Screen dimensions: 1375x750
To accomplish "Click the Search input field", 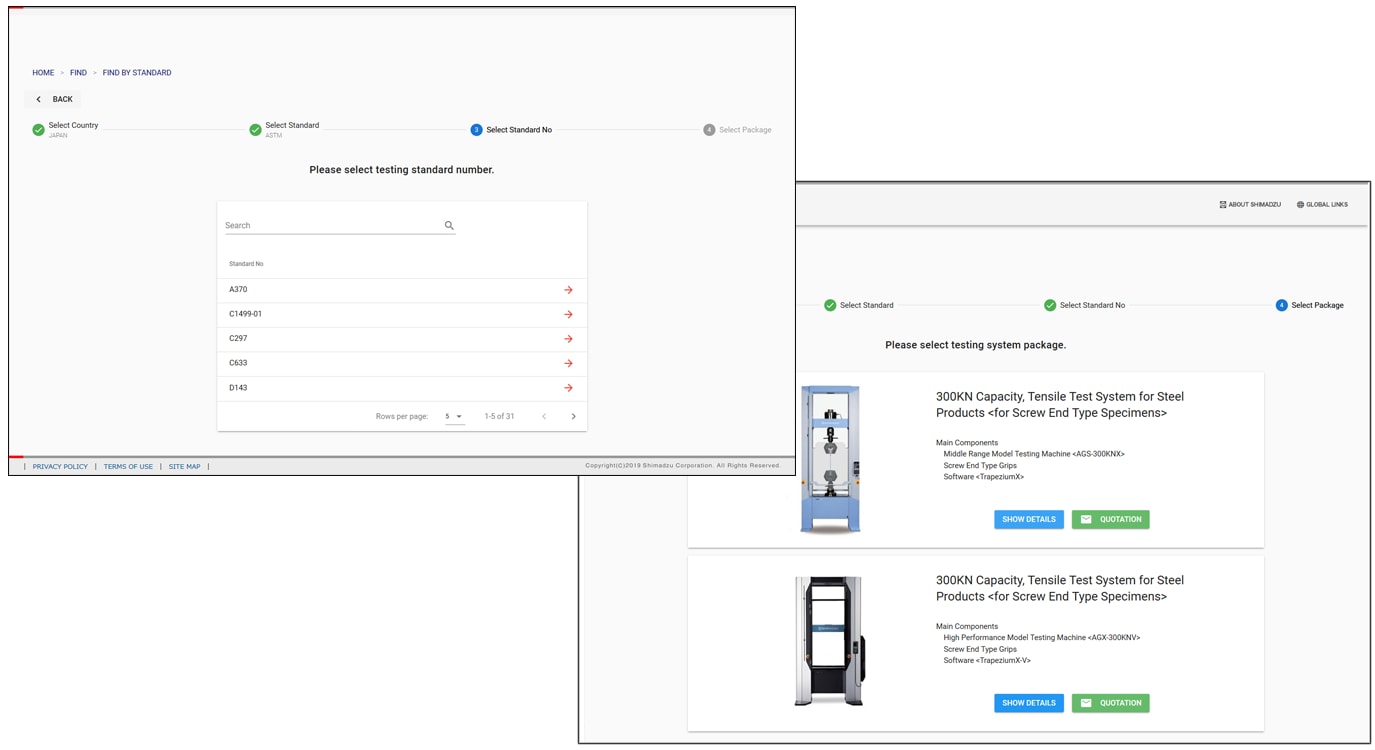I will (332, 226).
